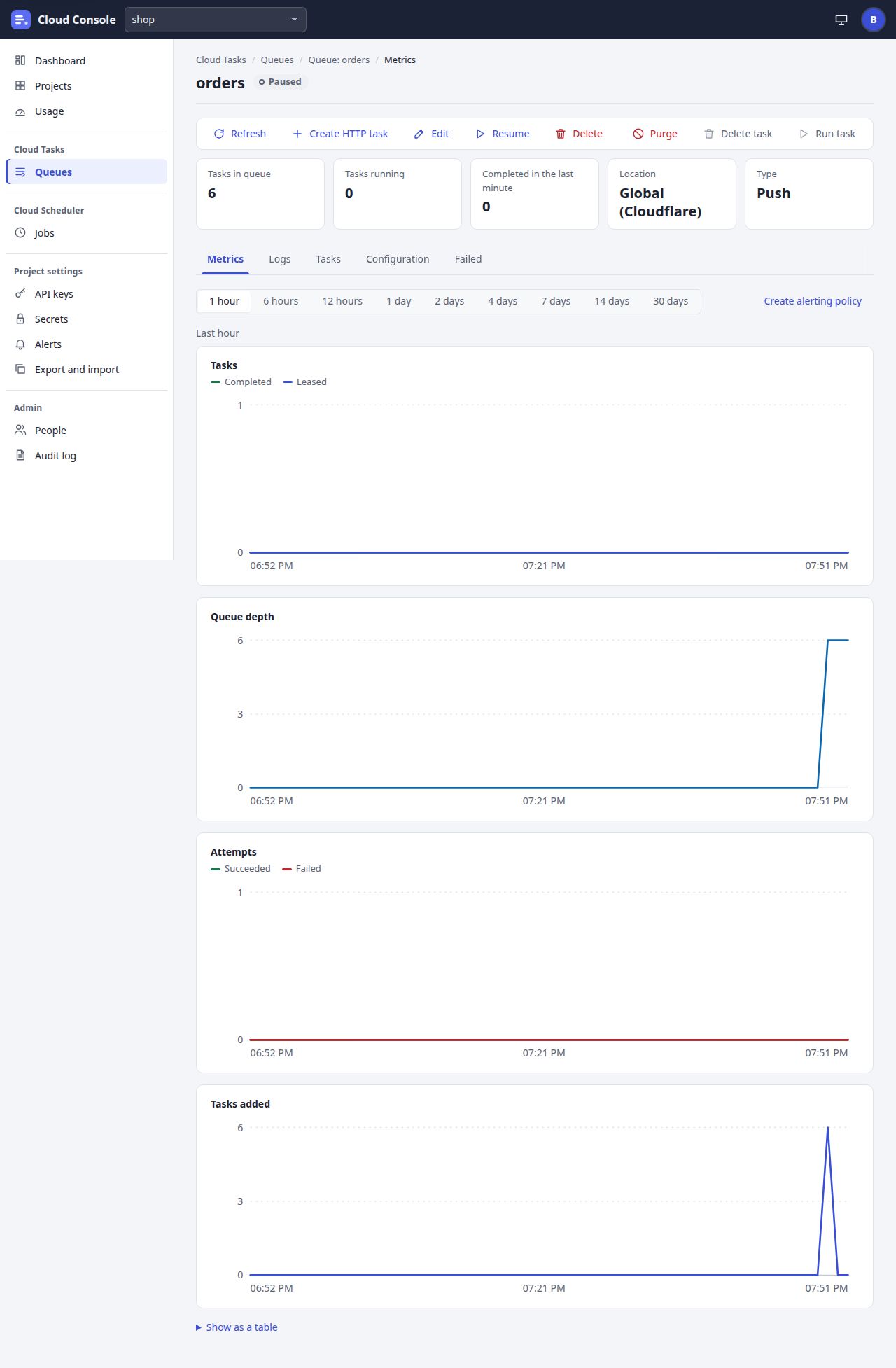Select the 30 days time range
This screenshot has width=896, height=1368.
(x=671, y=301)
